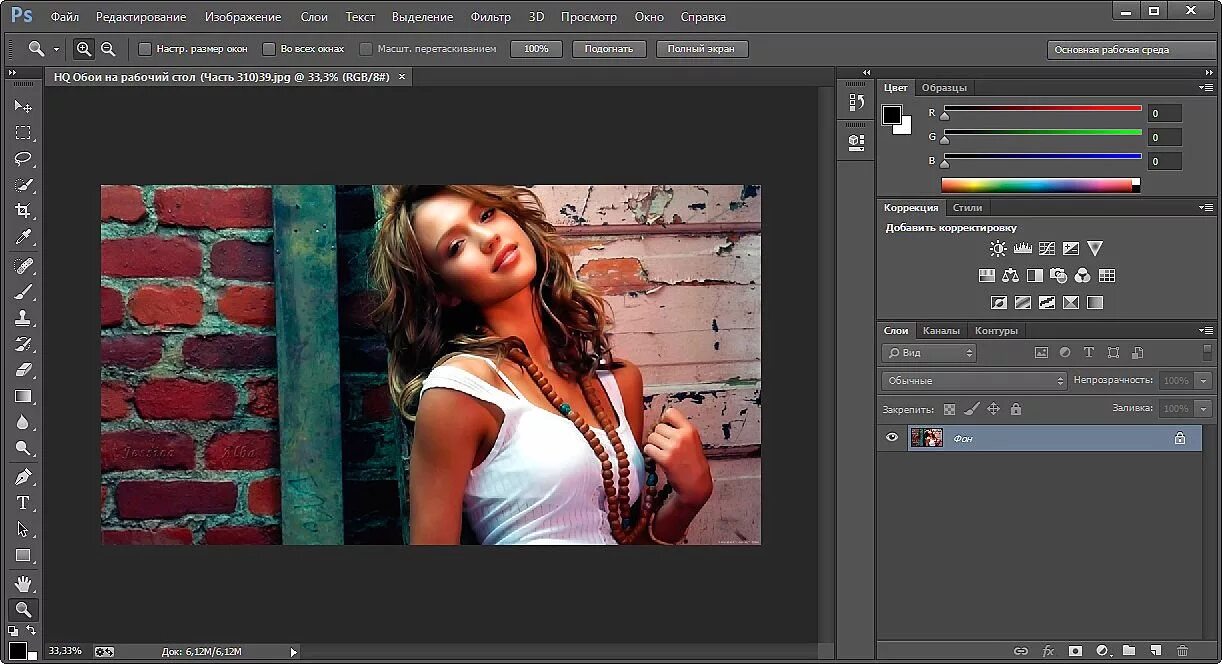This screenshot has height=664, width=1222.
Task: Toggle zoom-out mode in options bar
Action: pyautogui.click(x=108, y=48)
